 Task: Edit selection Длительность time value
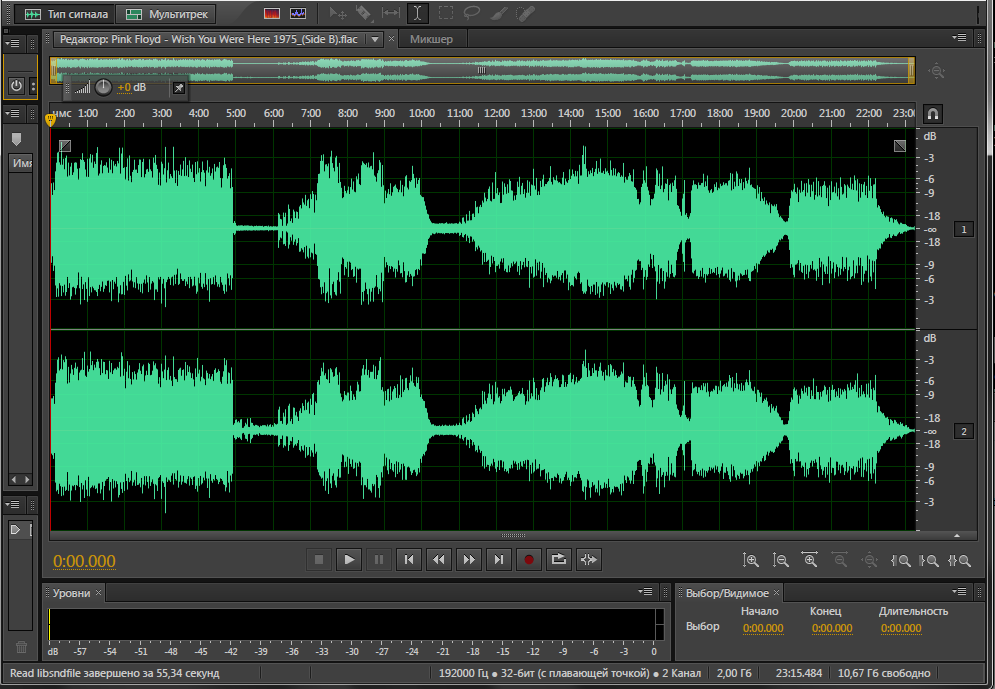pyautogui.click(x=901, y=629)
